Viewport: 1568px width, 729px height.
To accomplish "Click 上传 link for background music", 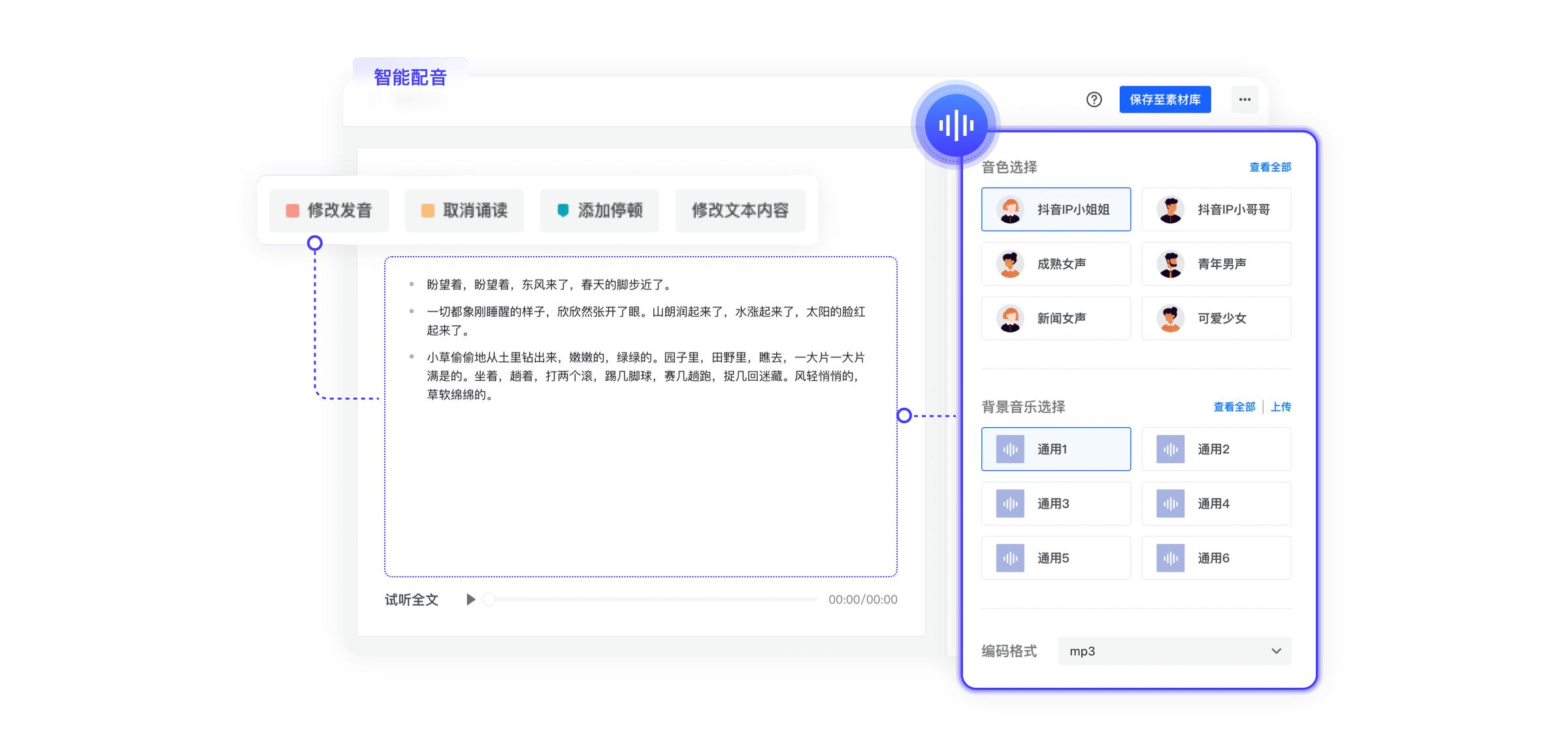I will coord(1281,407).
